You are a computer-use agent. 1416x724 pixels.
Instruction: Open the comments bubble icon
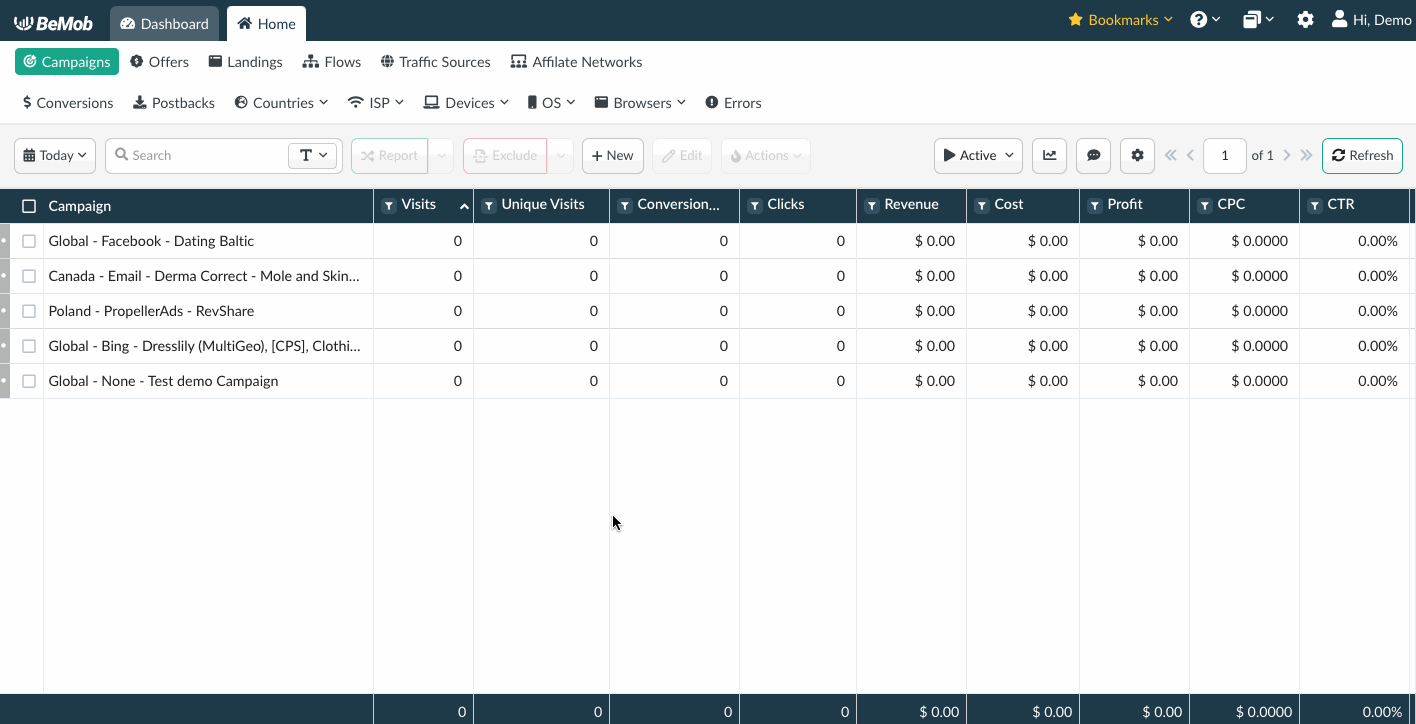[x=1094, y=155]
